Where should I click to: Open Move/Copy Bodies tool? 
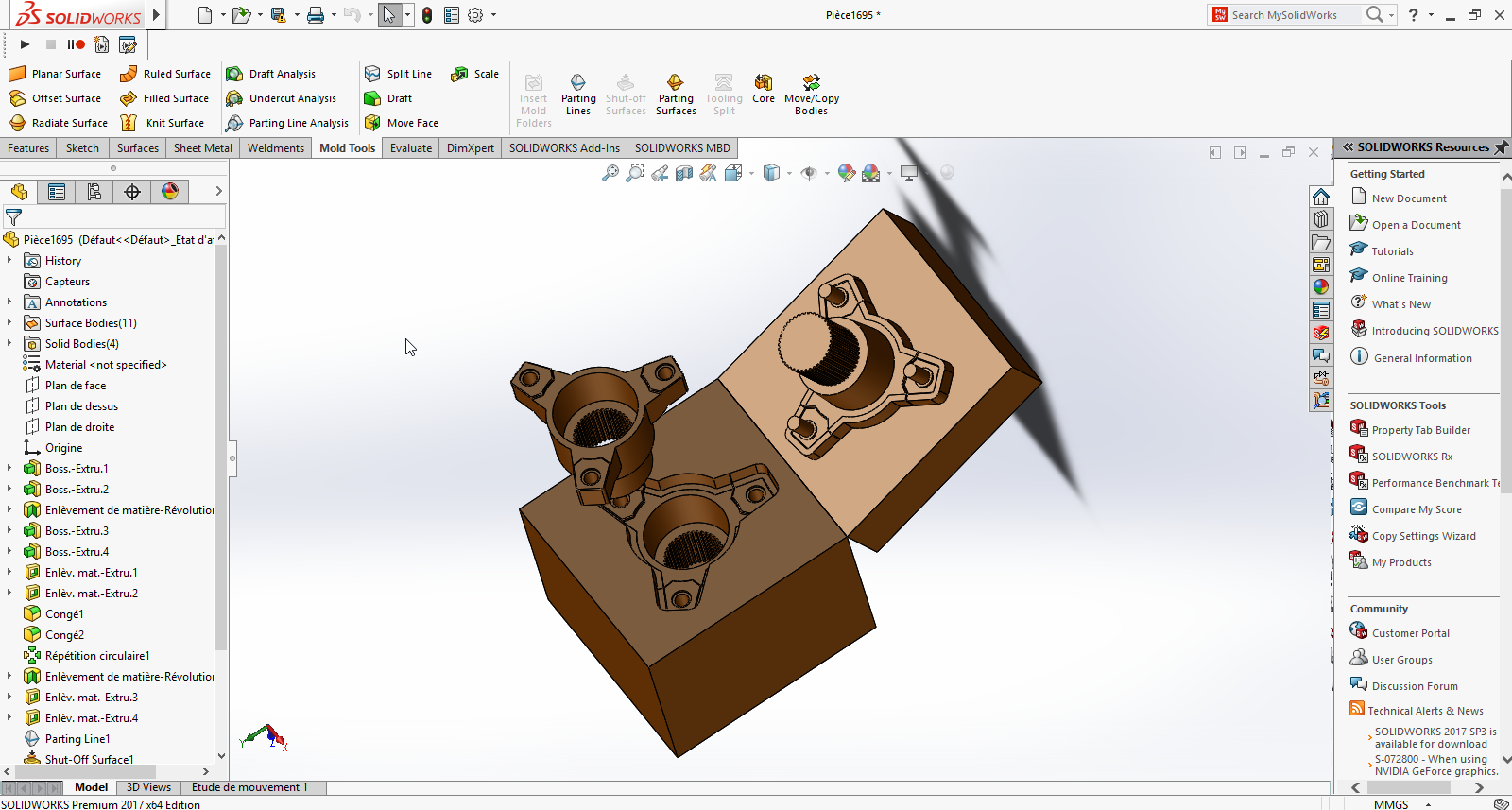point(812,95)
